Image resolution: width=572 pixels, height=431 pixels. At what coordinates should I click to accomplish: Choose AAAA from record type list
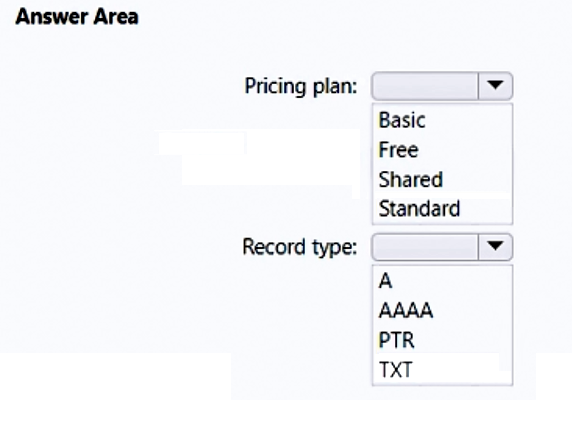[x=406, y=311]
